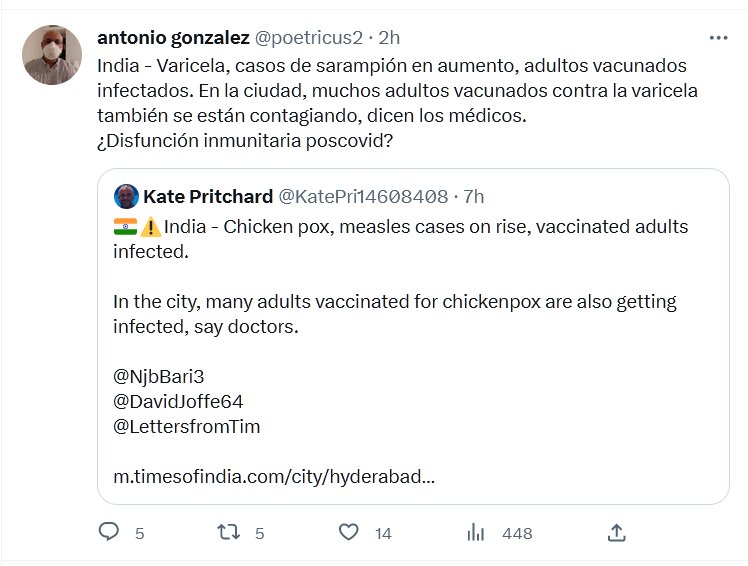
Task: Like the tweet with heart icon
Action: (348, 533)
